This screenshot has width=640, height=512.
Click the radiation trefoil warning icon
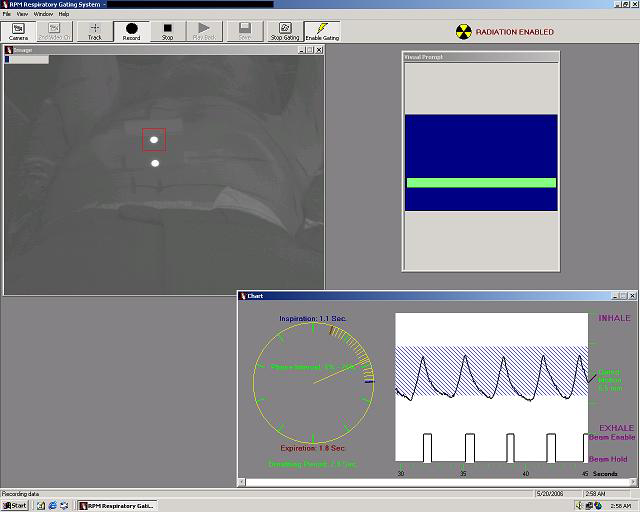[464, 32]
